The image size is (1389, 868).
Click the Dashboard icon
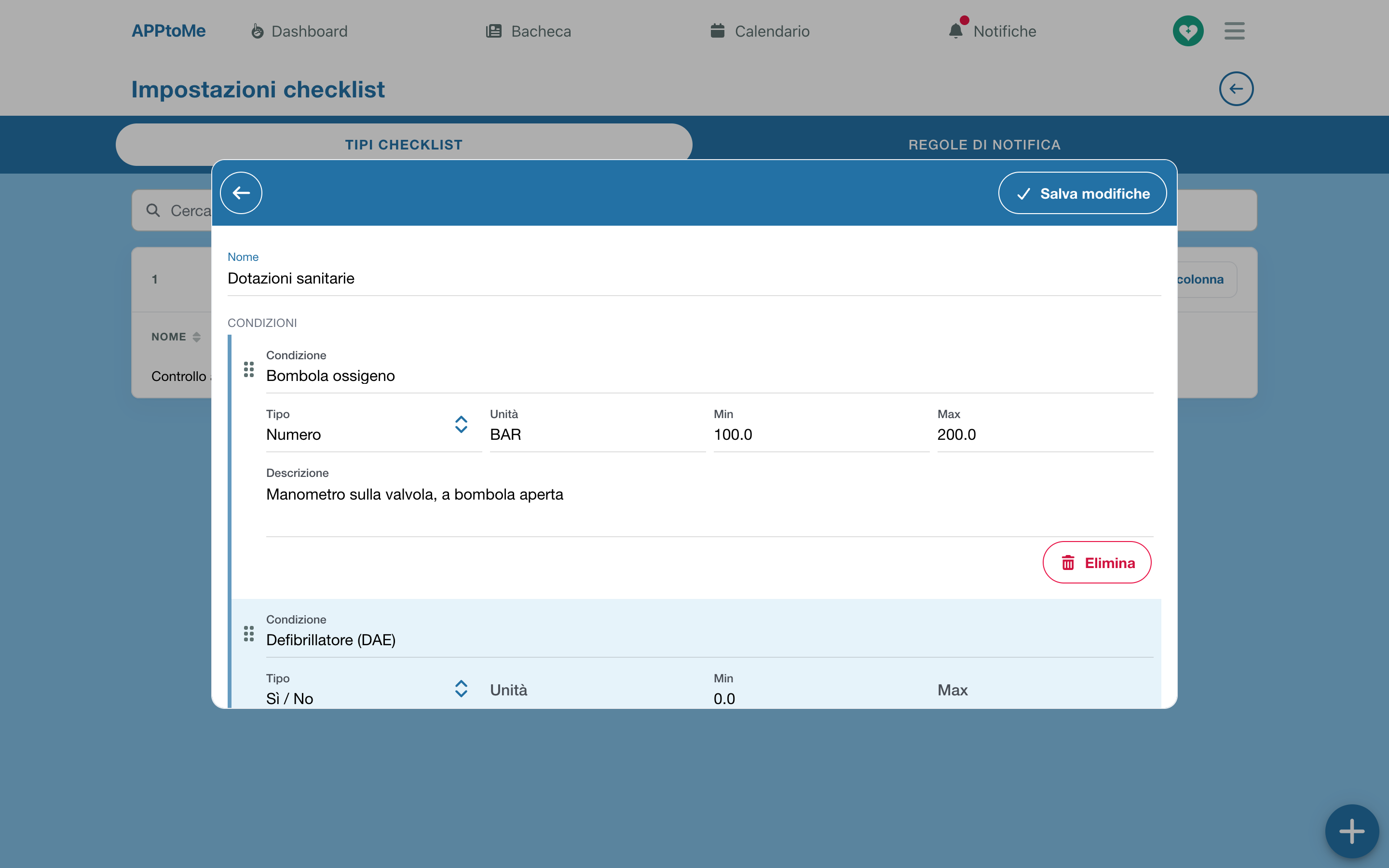(x=257, y=31)
